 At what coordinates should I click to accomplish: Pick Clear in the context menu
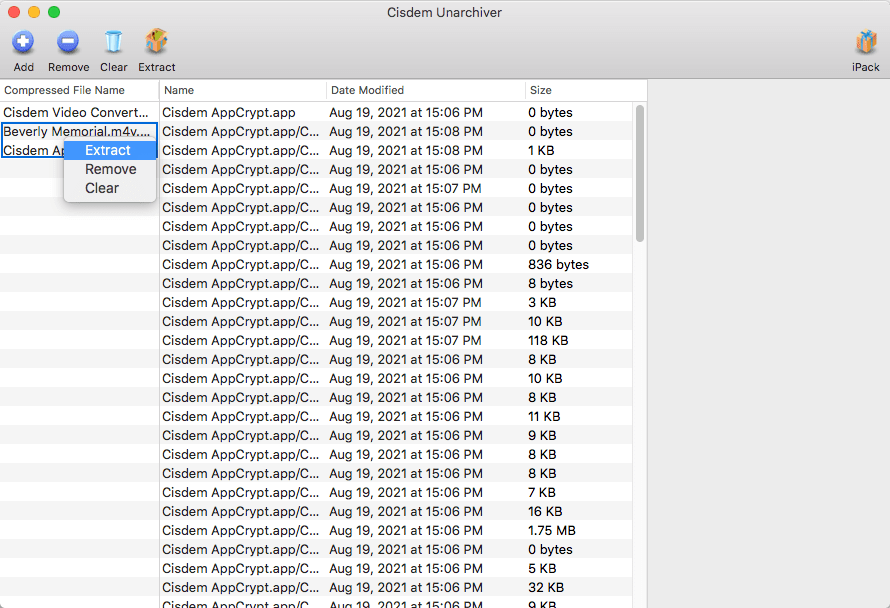pos(102,189)
